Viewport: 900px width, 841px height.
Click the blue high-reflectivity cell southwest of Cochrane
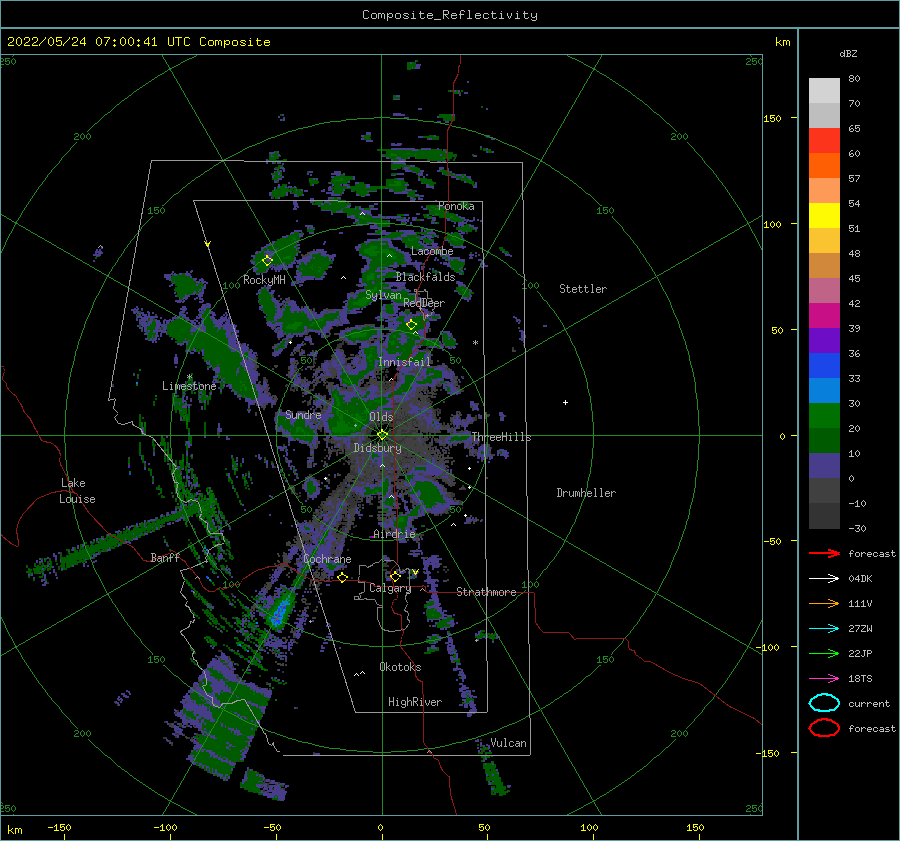click(x=280, y=613)
